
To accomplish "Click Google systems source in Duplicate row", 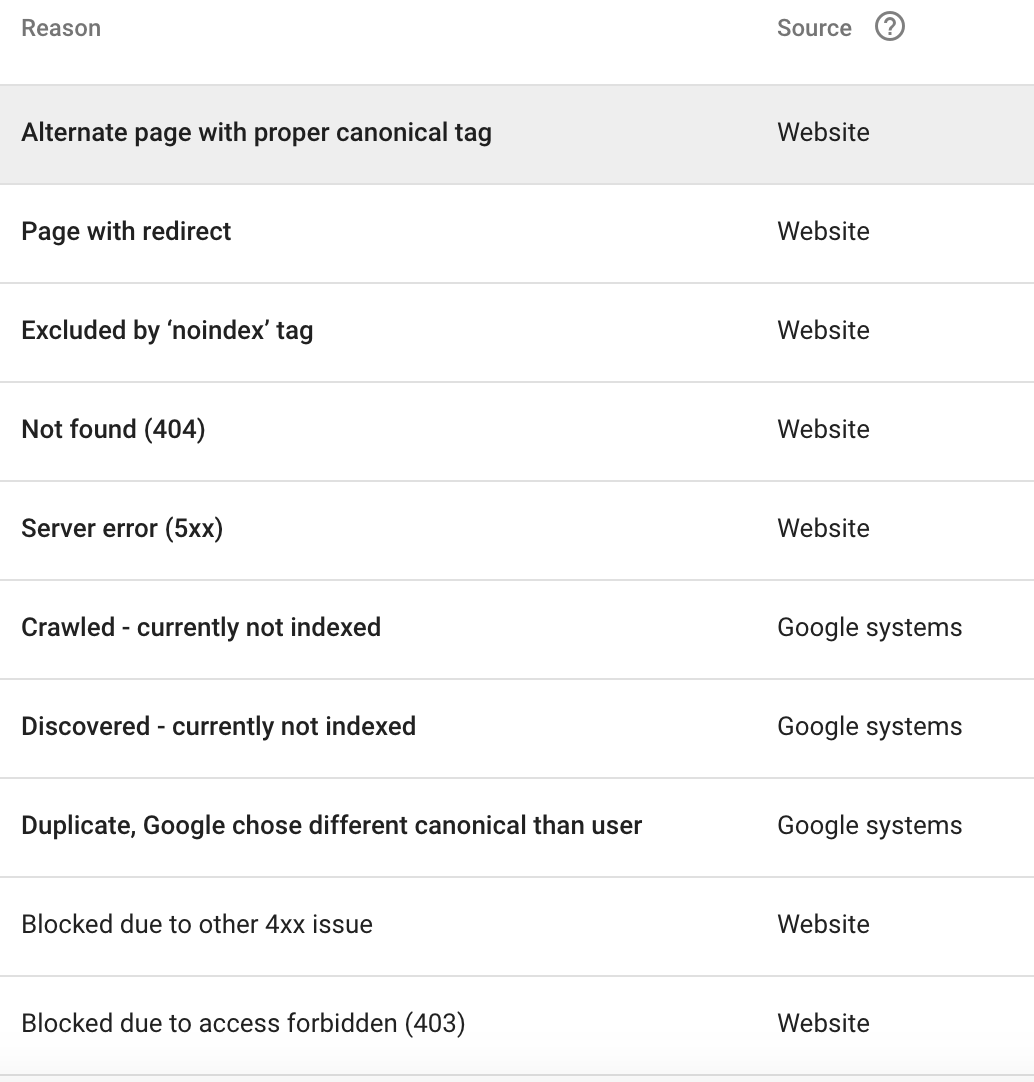I will (870, 826).
